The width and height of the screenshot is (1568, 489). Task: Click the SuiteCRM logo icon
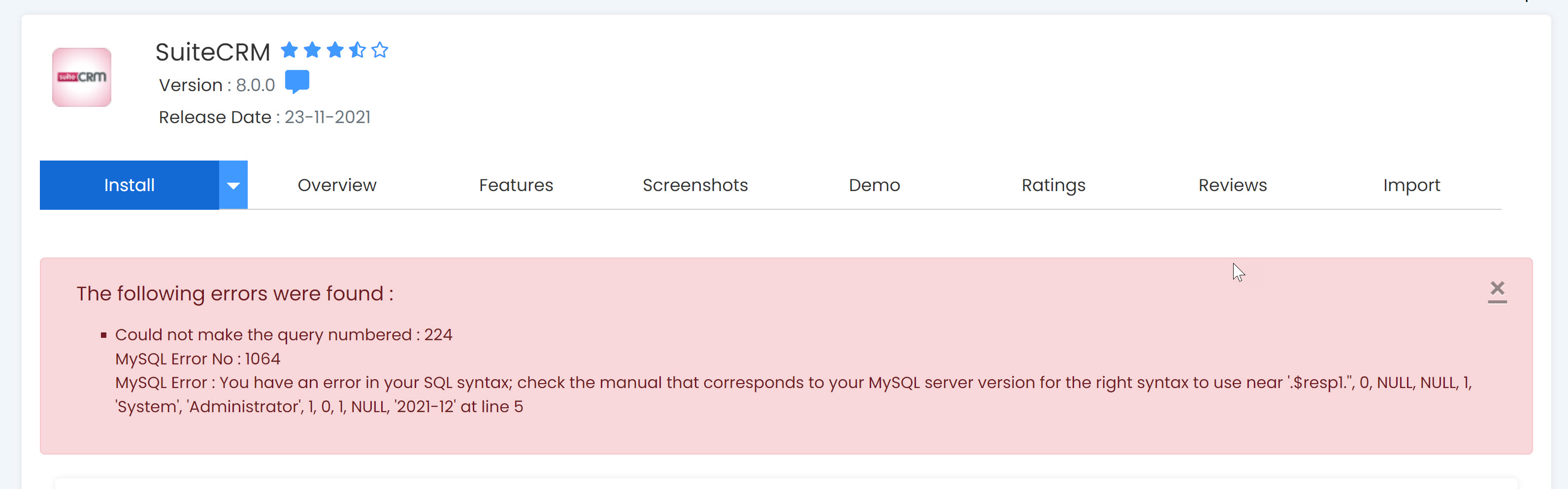[x=82, y=77]
